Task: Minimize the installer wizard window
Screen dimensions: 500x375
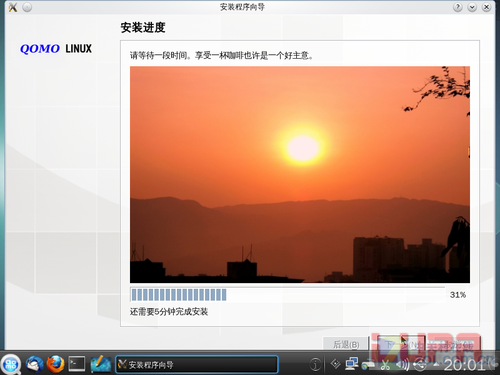Action: [472, 7]
